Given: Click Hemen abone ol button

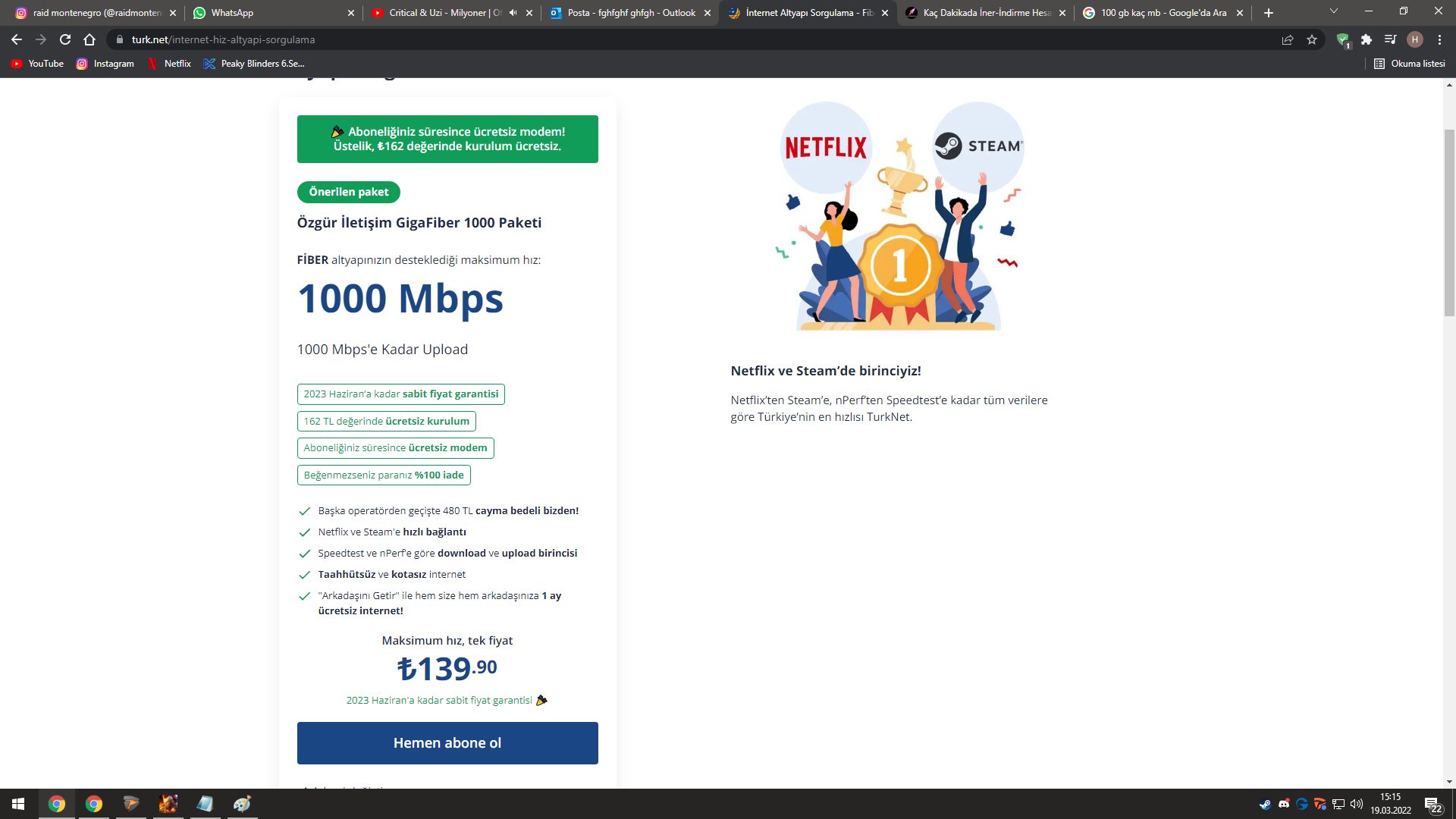Looking at the screenshot, I should click(x=447, y=743).
